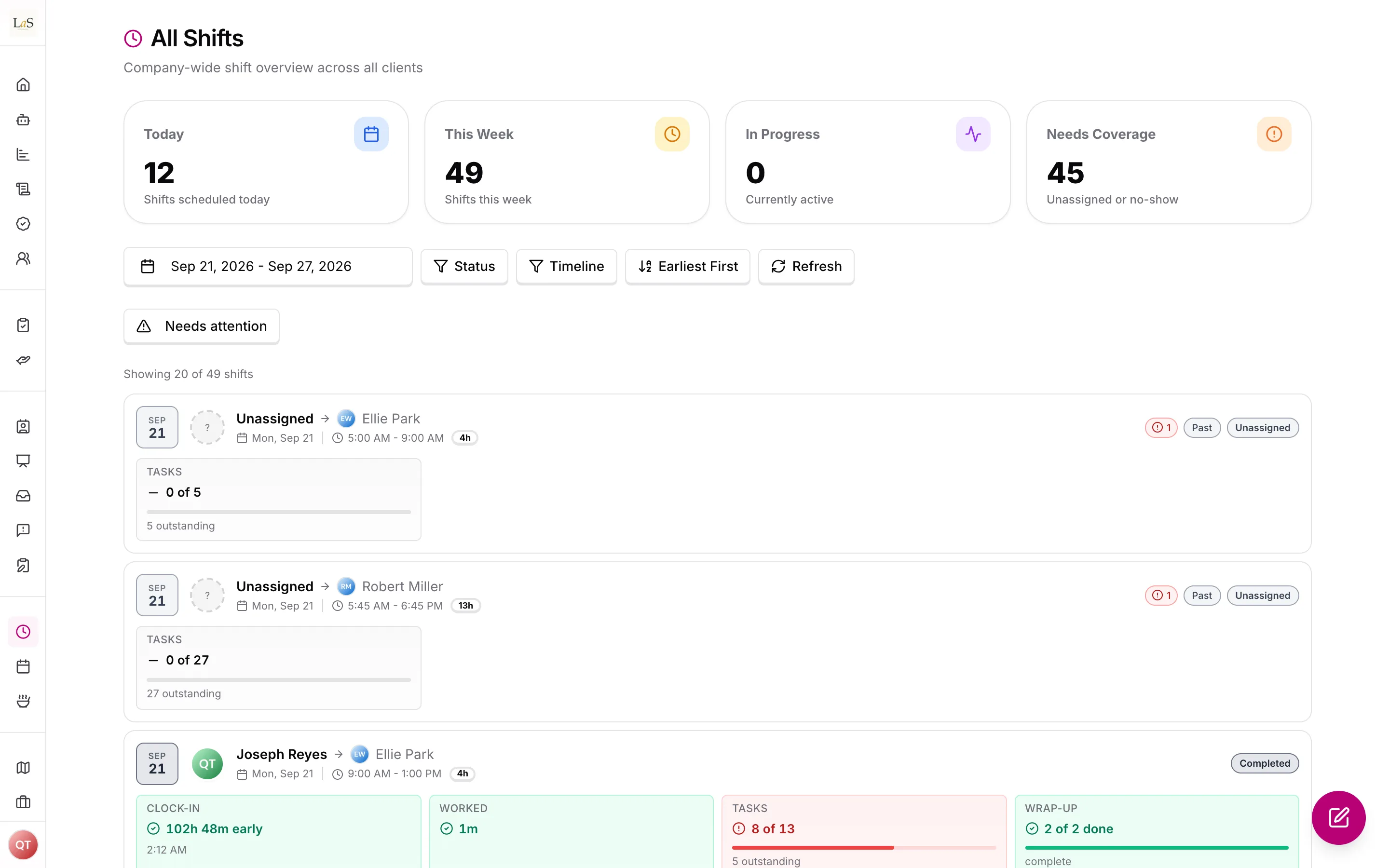Select the This Week stat card
1389x868 pixels.
(x=567, y=162)
